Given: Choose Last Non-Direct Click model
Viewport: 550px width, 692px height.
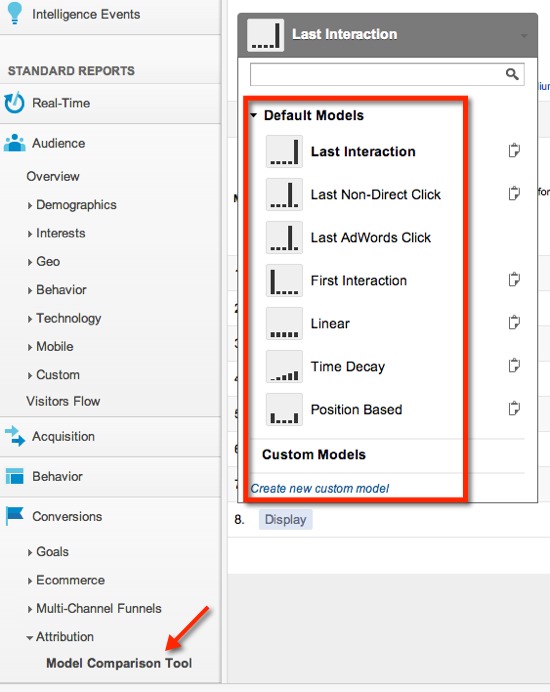Looking at the screenshot, I should pos(375,194).
